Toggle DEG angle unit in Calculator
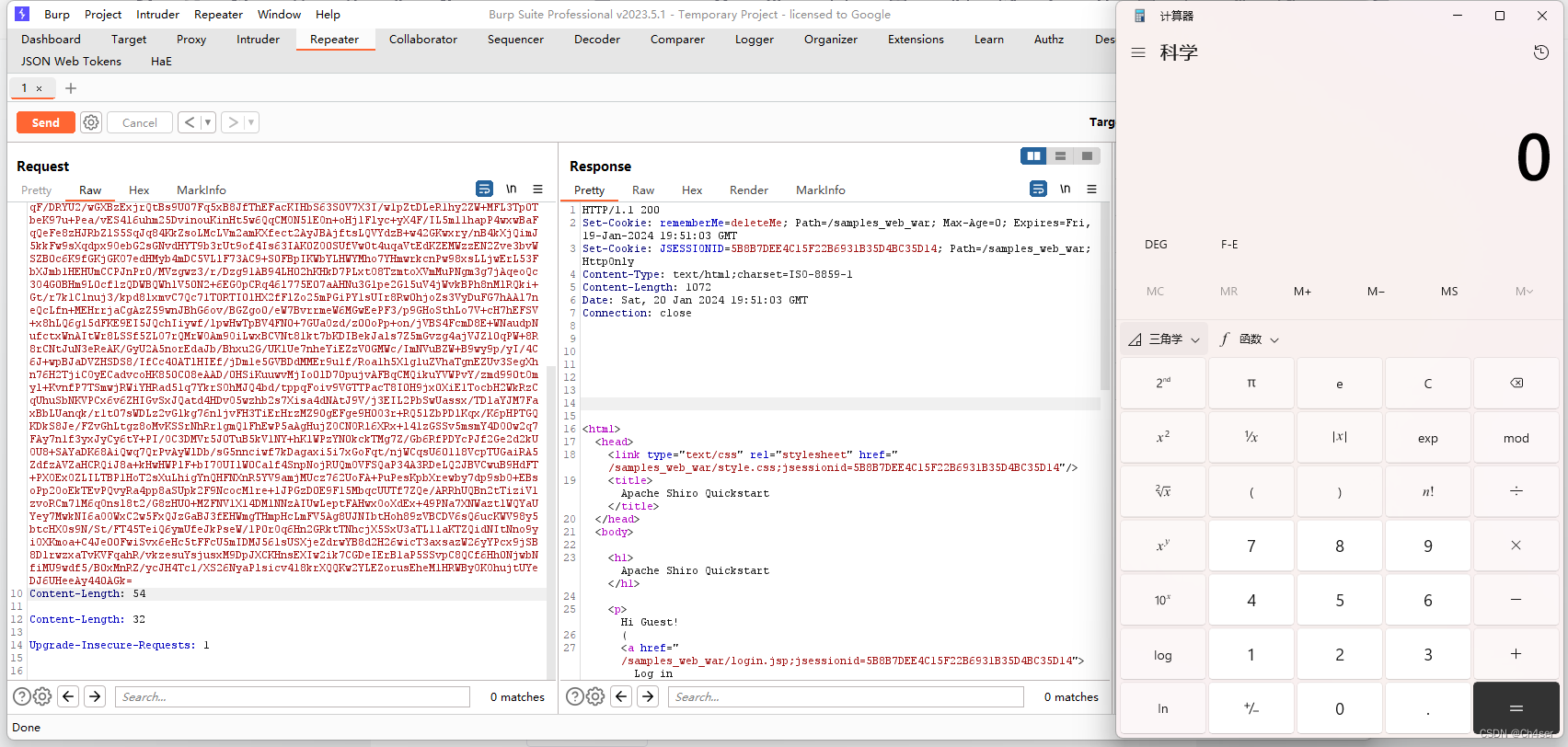The image size is (1568, 747). 1156,245
